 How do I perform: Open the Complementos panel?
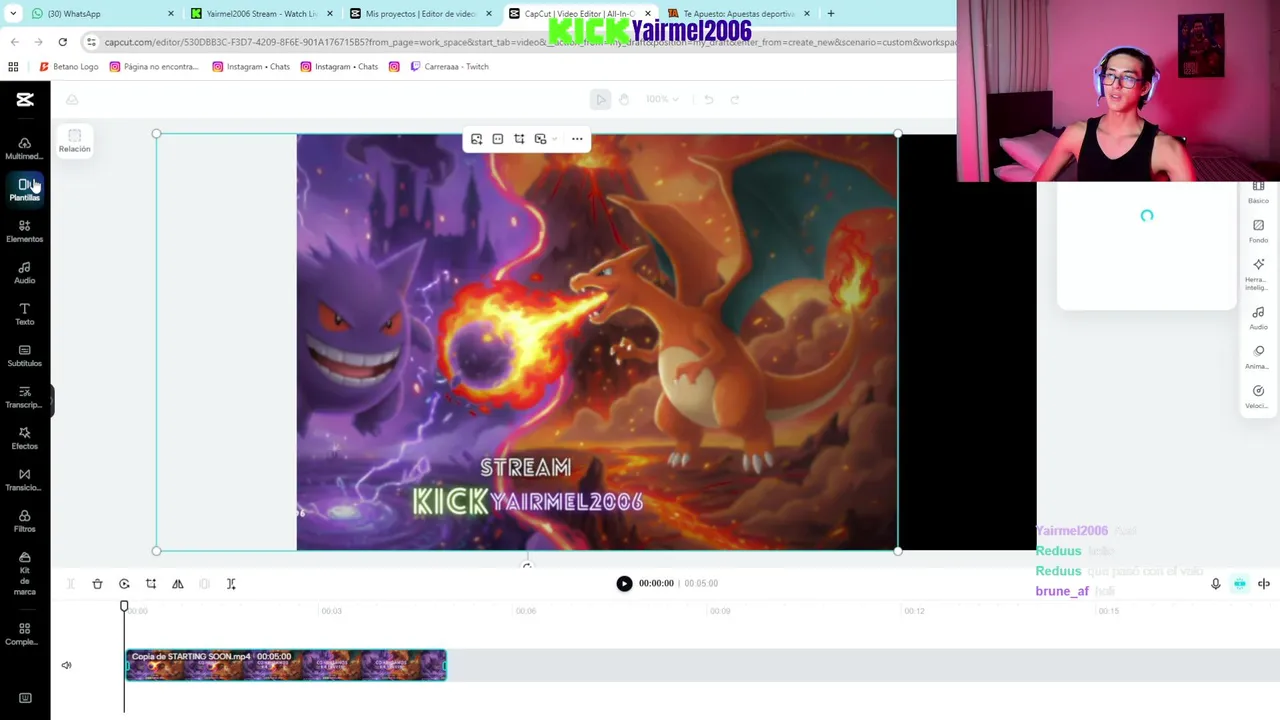pos(24,634)
